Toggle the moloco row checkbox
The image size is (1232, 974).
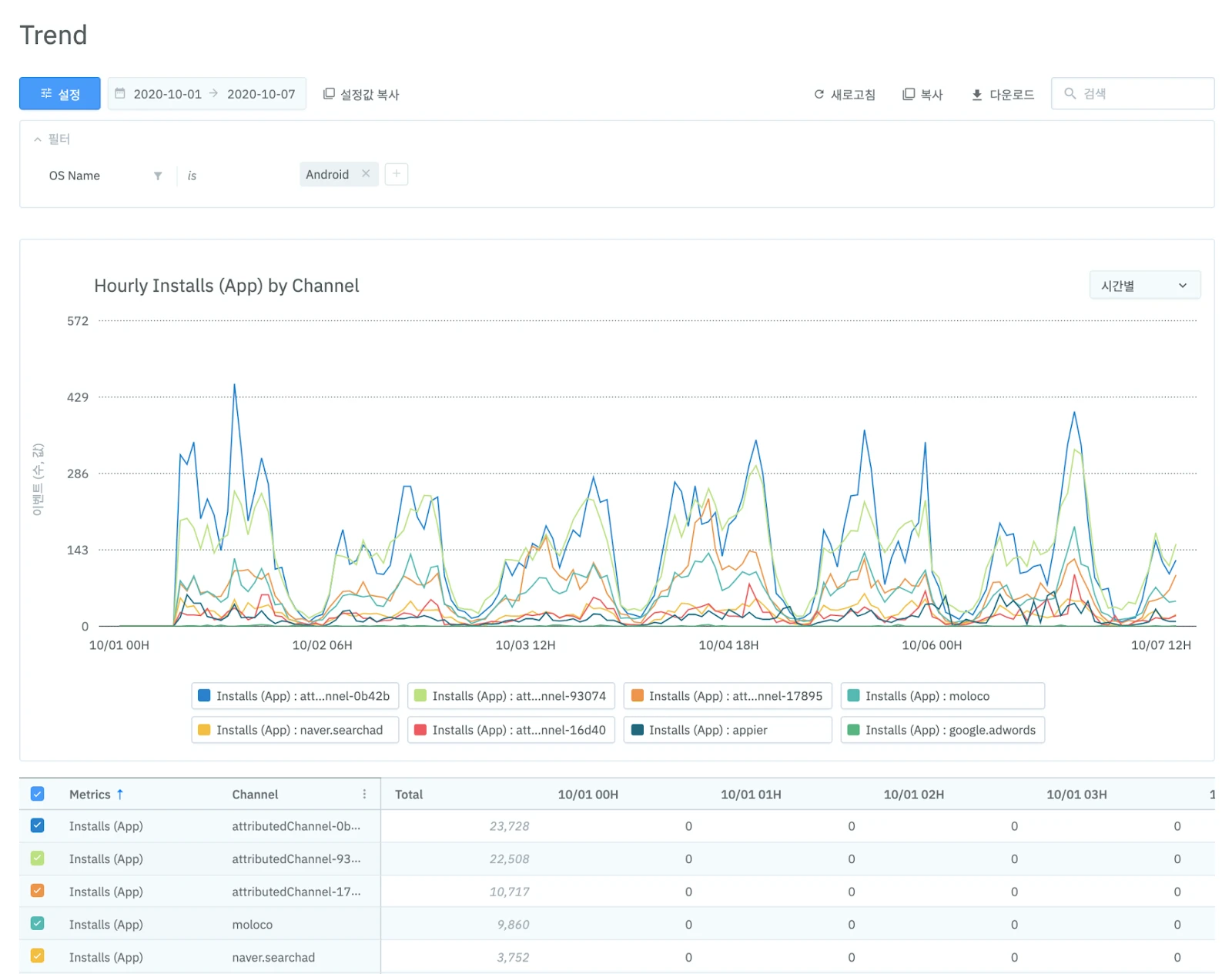[37, 924]
